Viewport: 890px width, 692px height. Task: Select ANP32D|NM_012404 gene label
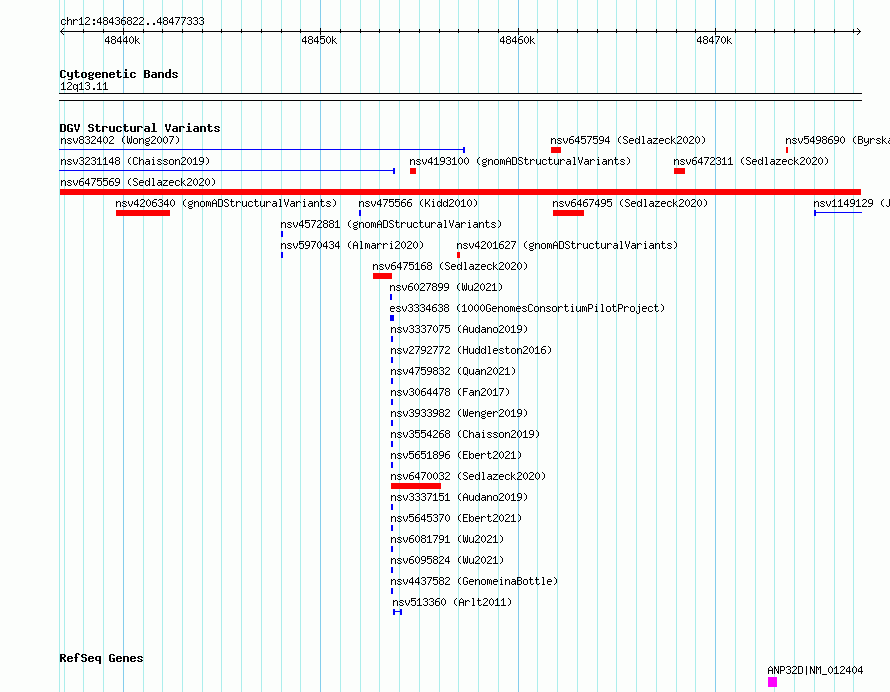pyautogui.click(x=815, y=670)
